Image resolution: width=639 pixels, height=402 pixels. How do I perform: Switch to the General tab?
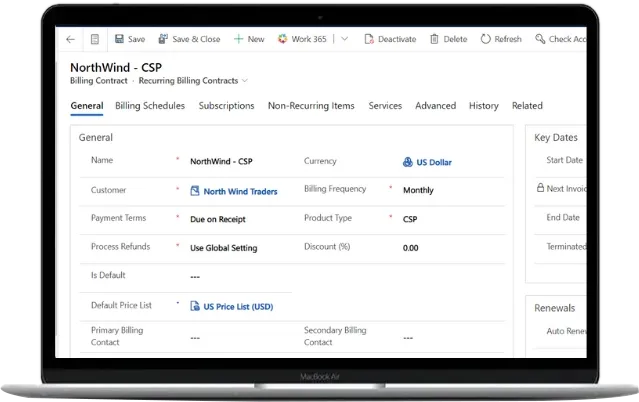pos(87,106)
